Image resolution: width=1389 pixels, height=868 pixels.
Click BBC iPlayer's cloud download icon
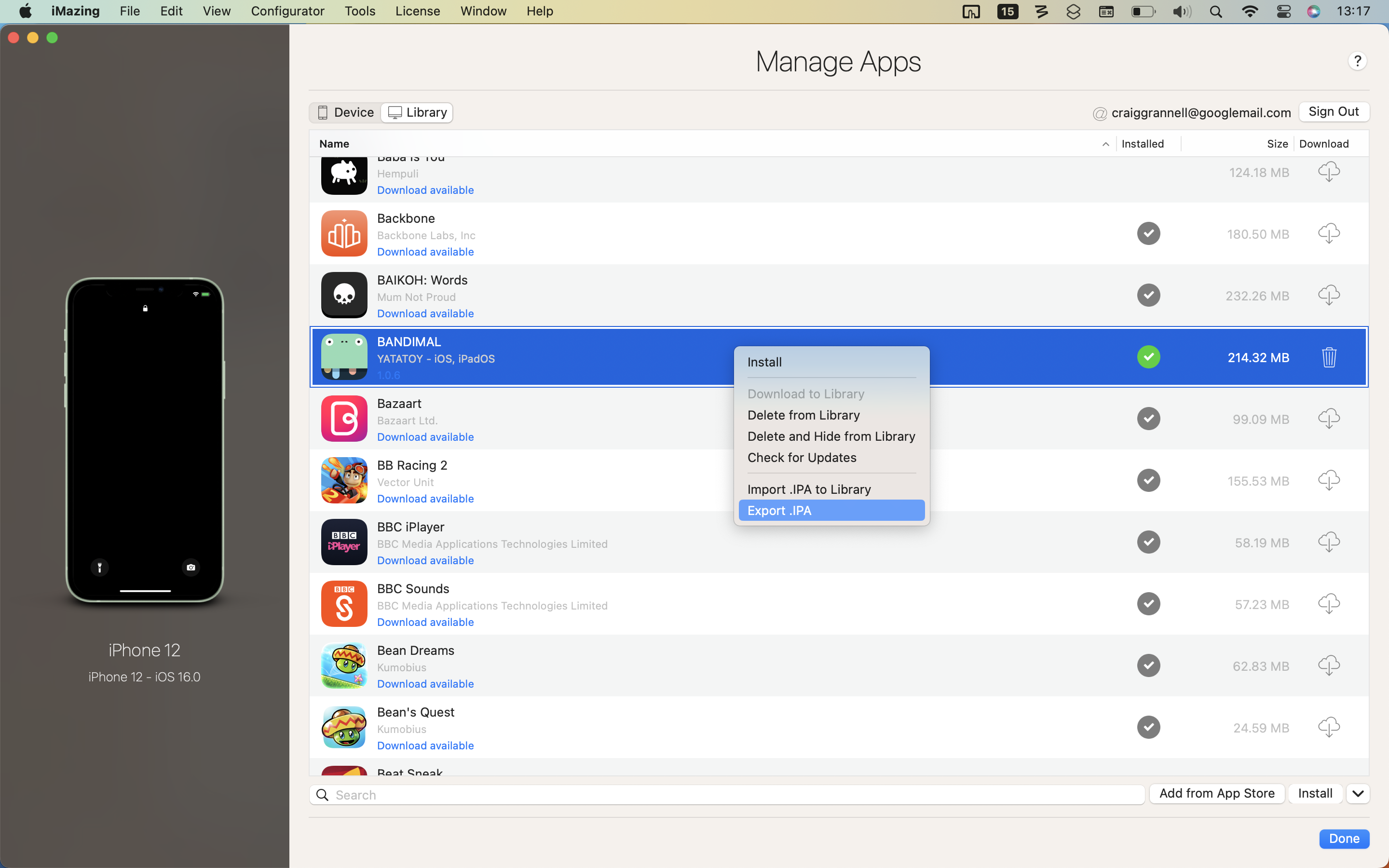coord(1329,542)
